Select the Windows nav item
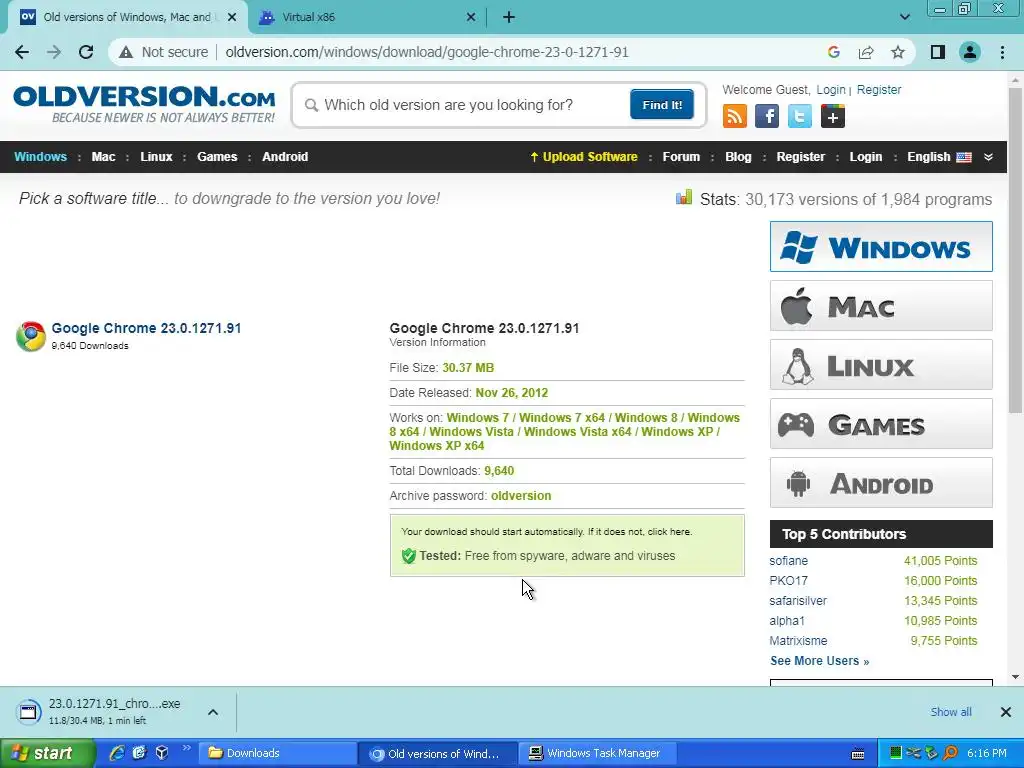The width and height of the screenshot is (1024, 768). pos(40,157)
